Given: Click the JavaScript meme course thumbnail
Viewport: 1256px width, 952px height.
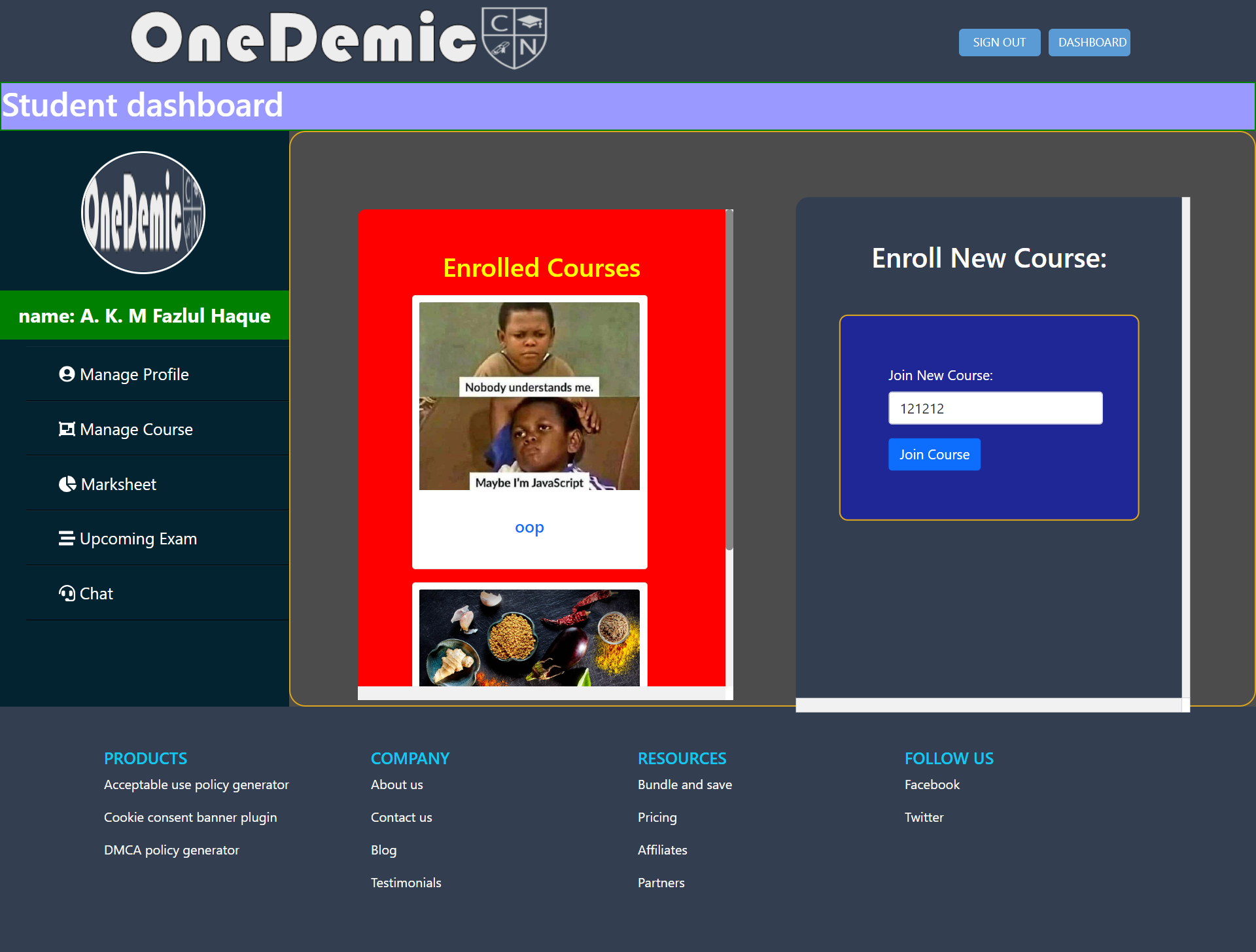Looking at the screenshot, I should 529,396.
